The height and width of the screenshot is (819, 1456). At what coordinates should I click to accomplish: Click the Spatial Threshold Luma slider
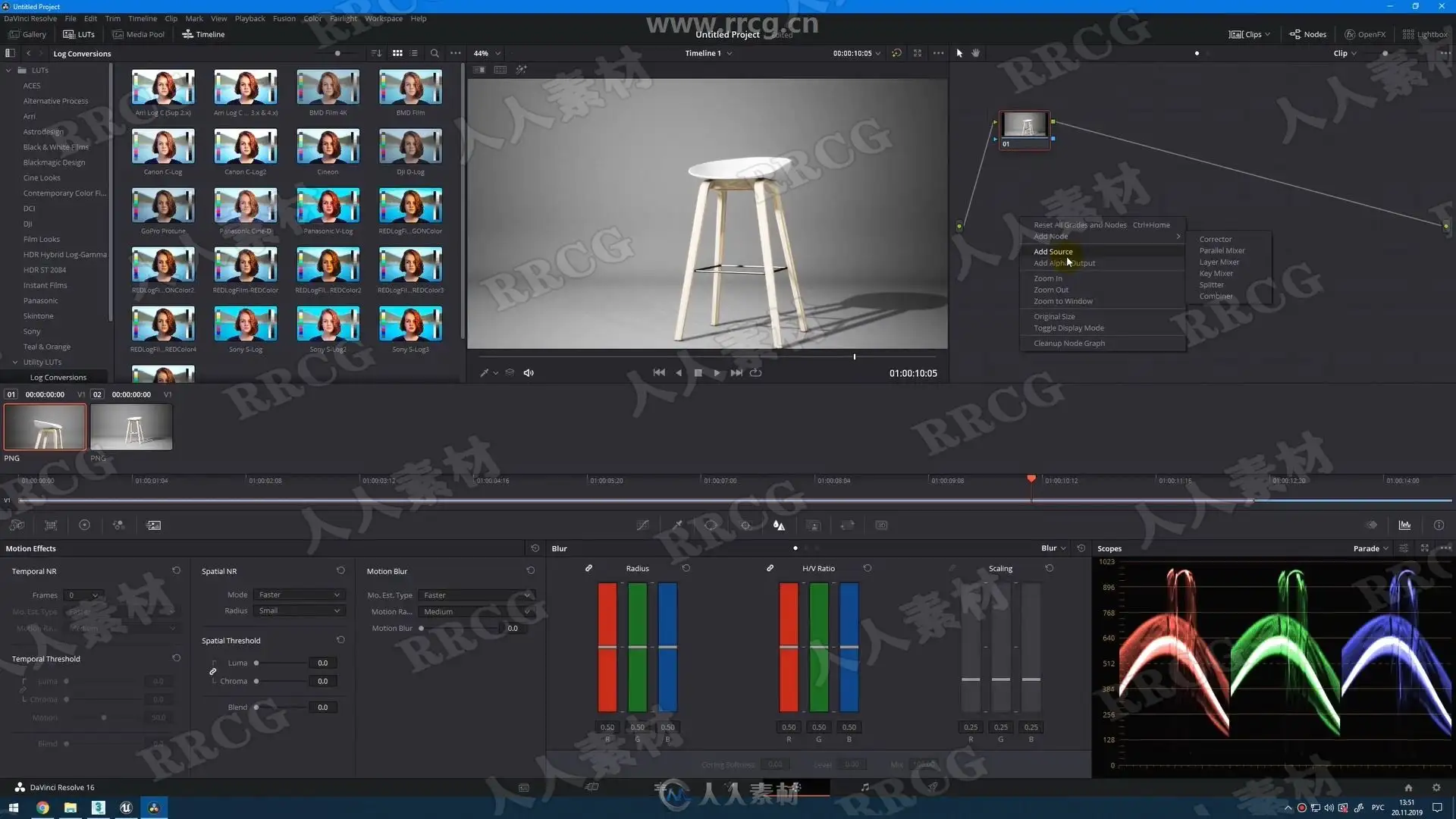coord(281,663)
